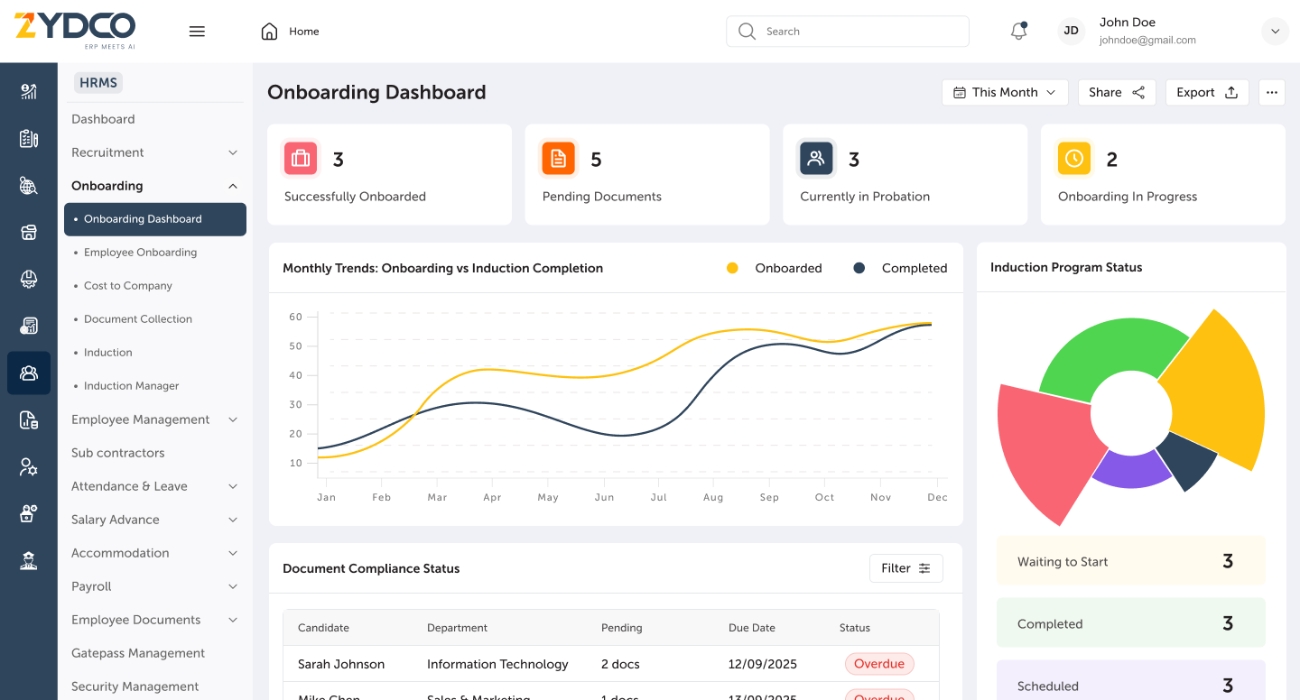Click the Home icon in breadcrumb
The image size is (1300, 700).
tap(269, 31)
